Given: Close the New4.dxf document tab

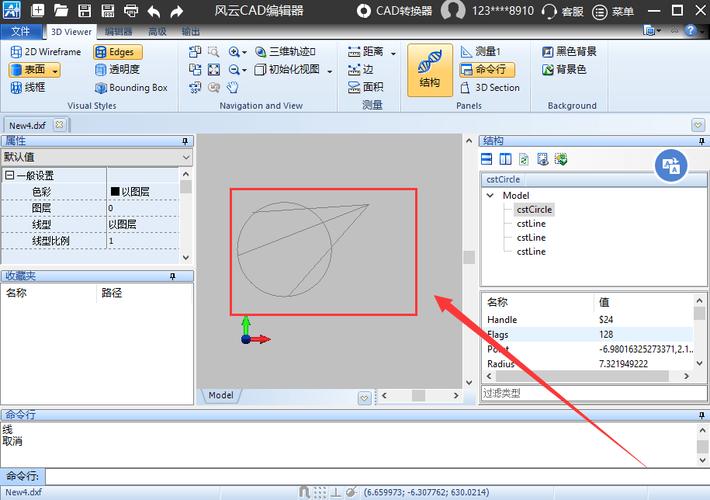Looking at the screenshot, I should (59, 125).
